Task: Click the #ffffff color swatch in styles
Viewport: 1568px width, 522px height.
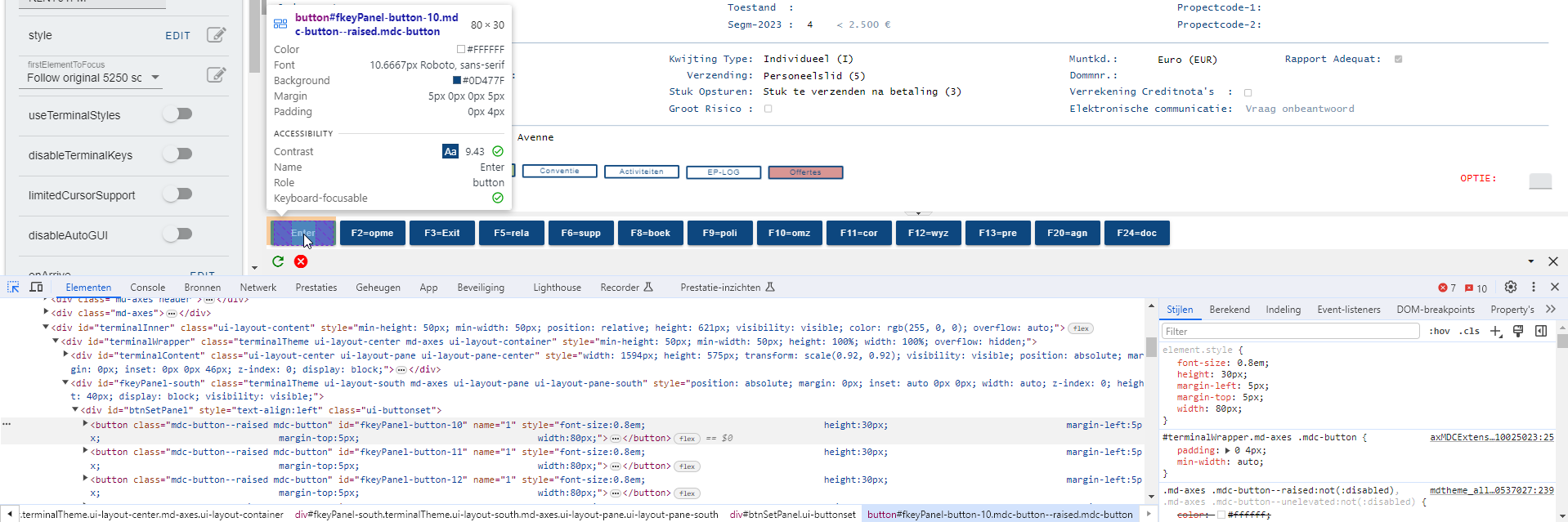Action: click(1221, 515)
